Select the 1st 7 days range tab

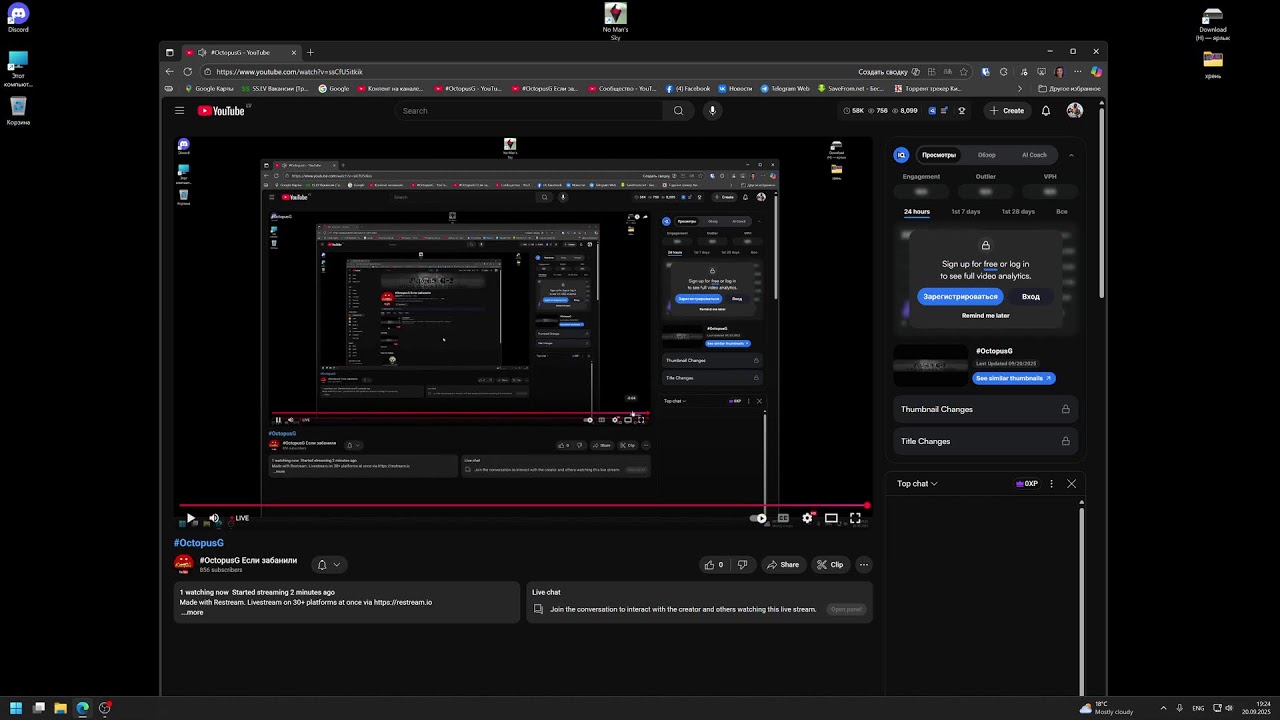pyautogui.click(x=966, y=212)
